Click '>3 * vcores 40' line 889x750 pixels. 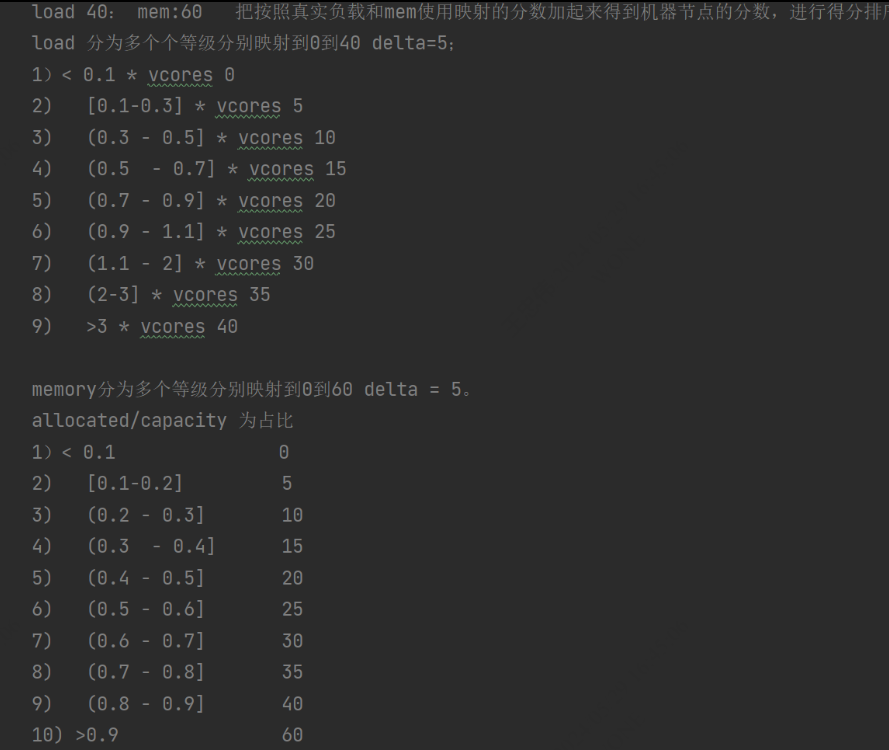162,327
